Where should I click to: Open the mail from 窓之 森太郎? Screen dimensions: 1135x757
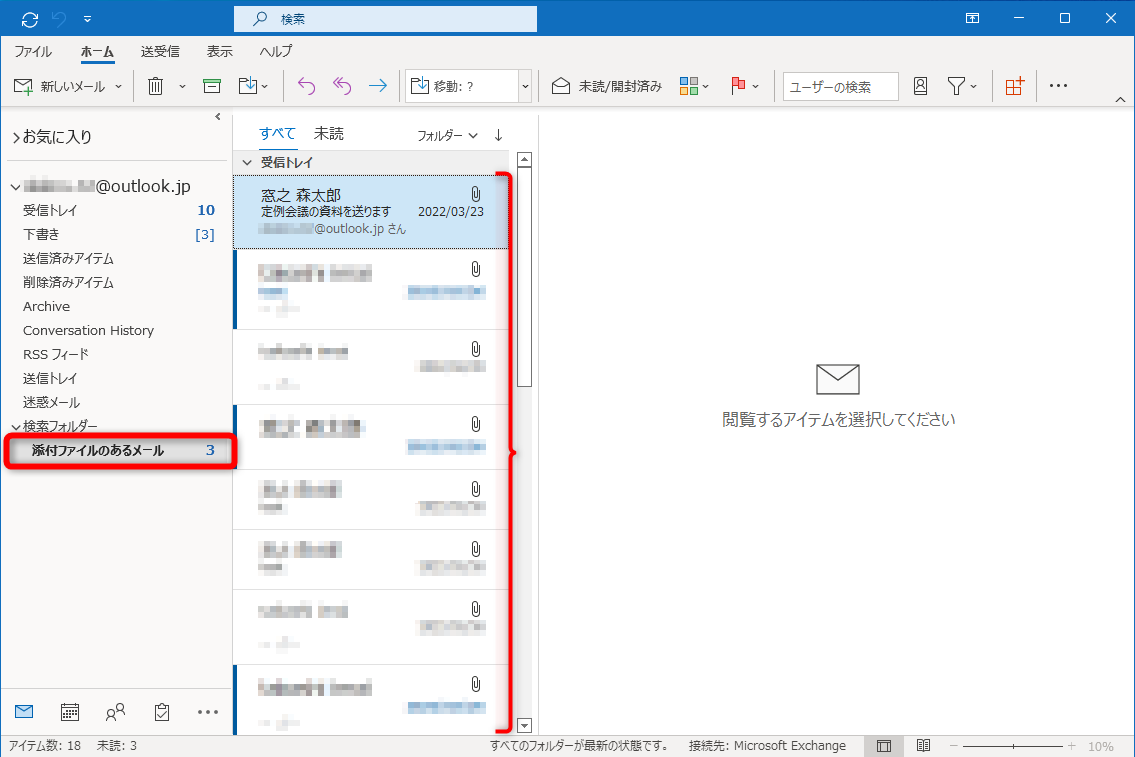(x=371, y=211)
